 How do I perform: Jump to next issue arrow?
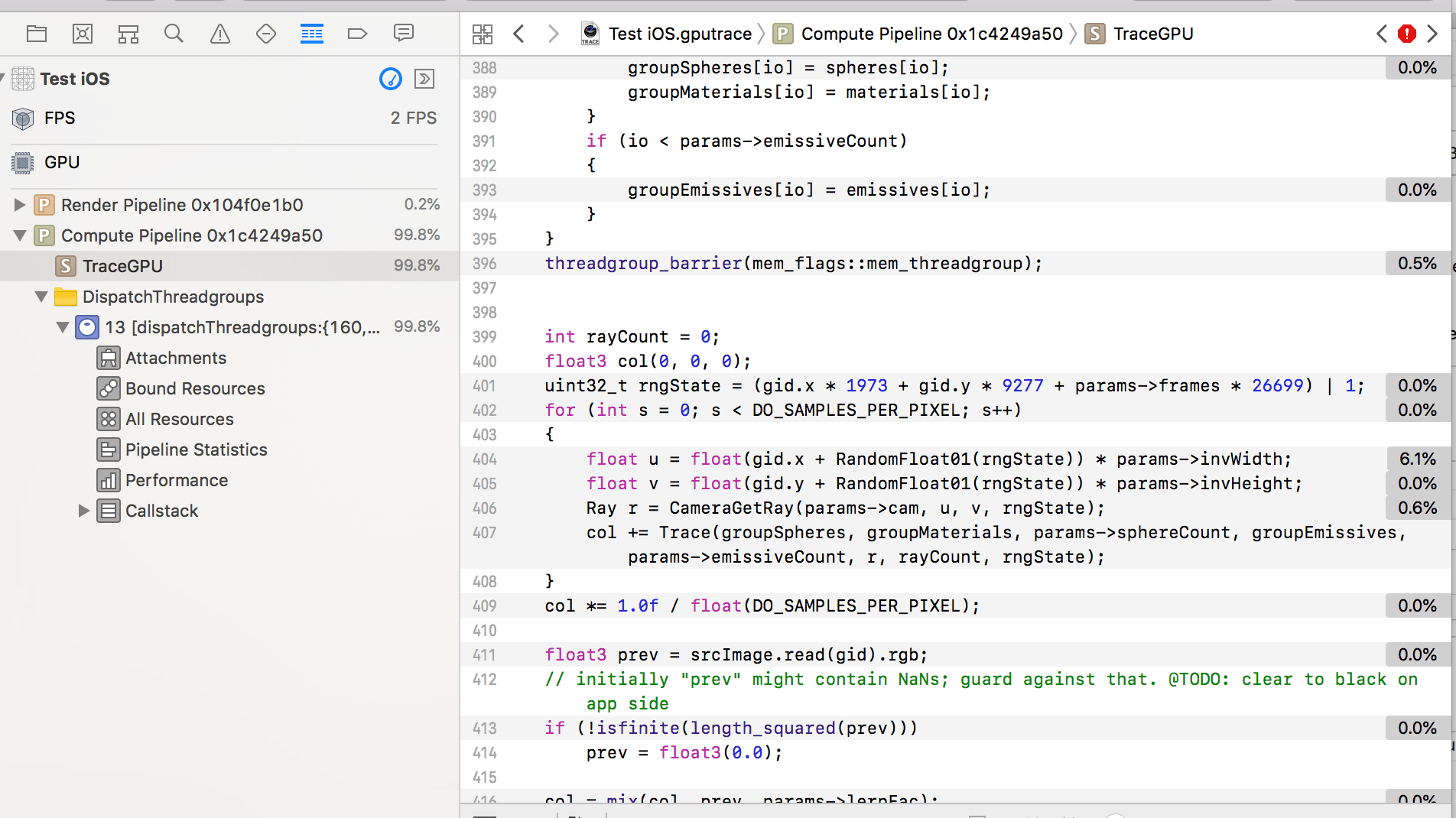1432,34
